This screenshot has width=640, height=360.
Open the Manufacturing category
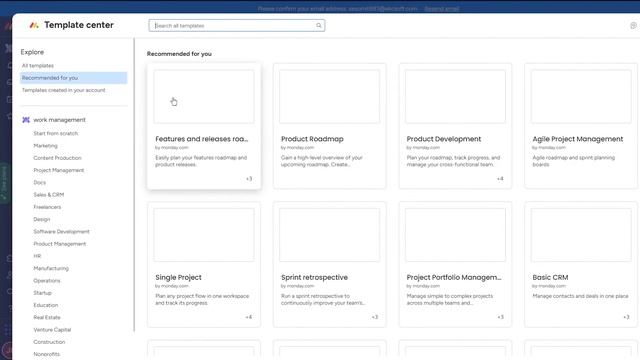(51, 268)
